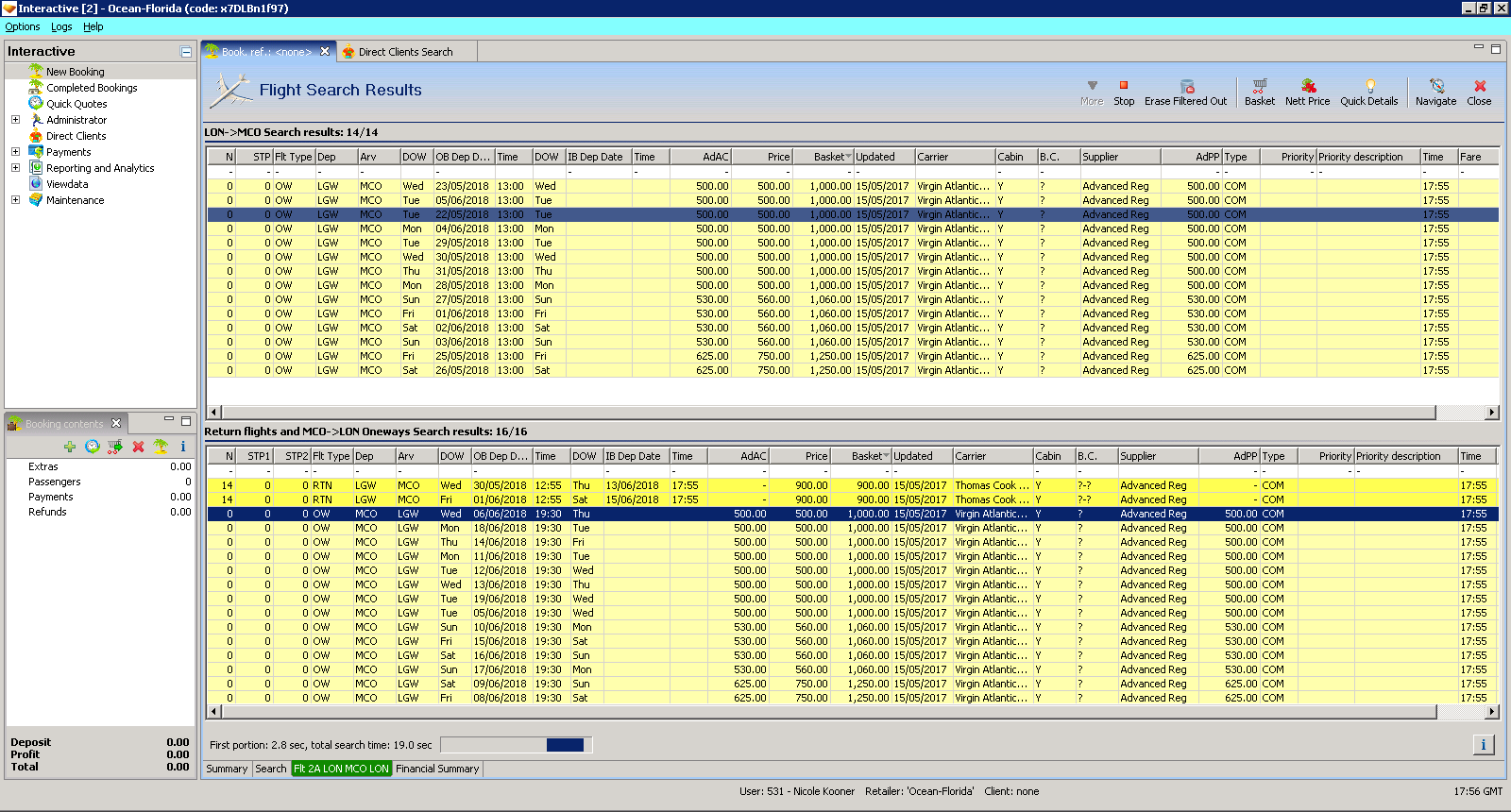Expand the Administrator tree node
This screenshot has height=812, width=1511.
15,120
